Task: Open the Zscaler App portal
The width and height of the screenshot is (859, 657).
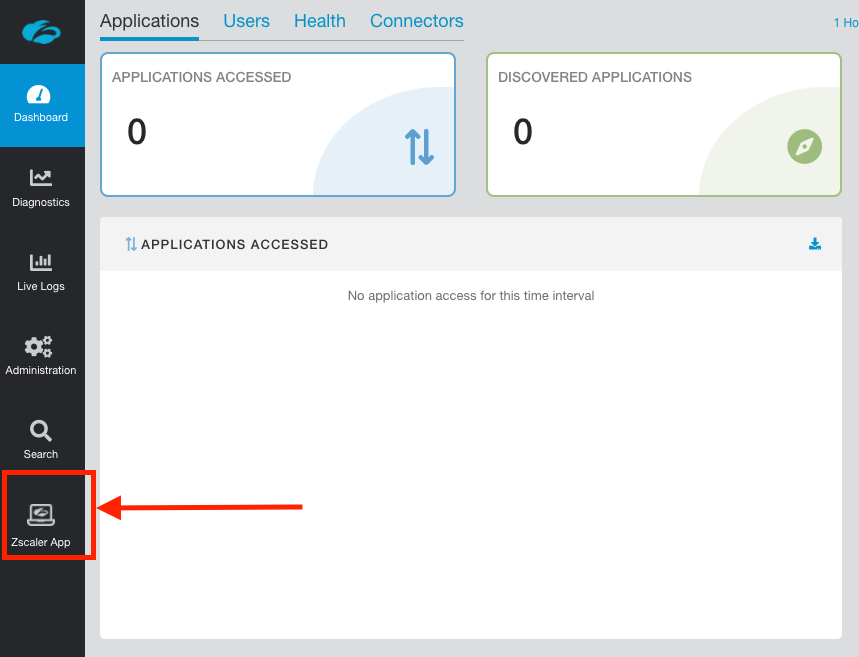Action: coord(41,525)
